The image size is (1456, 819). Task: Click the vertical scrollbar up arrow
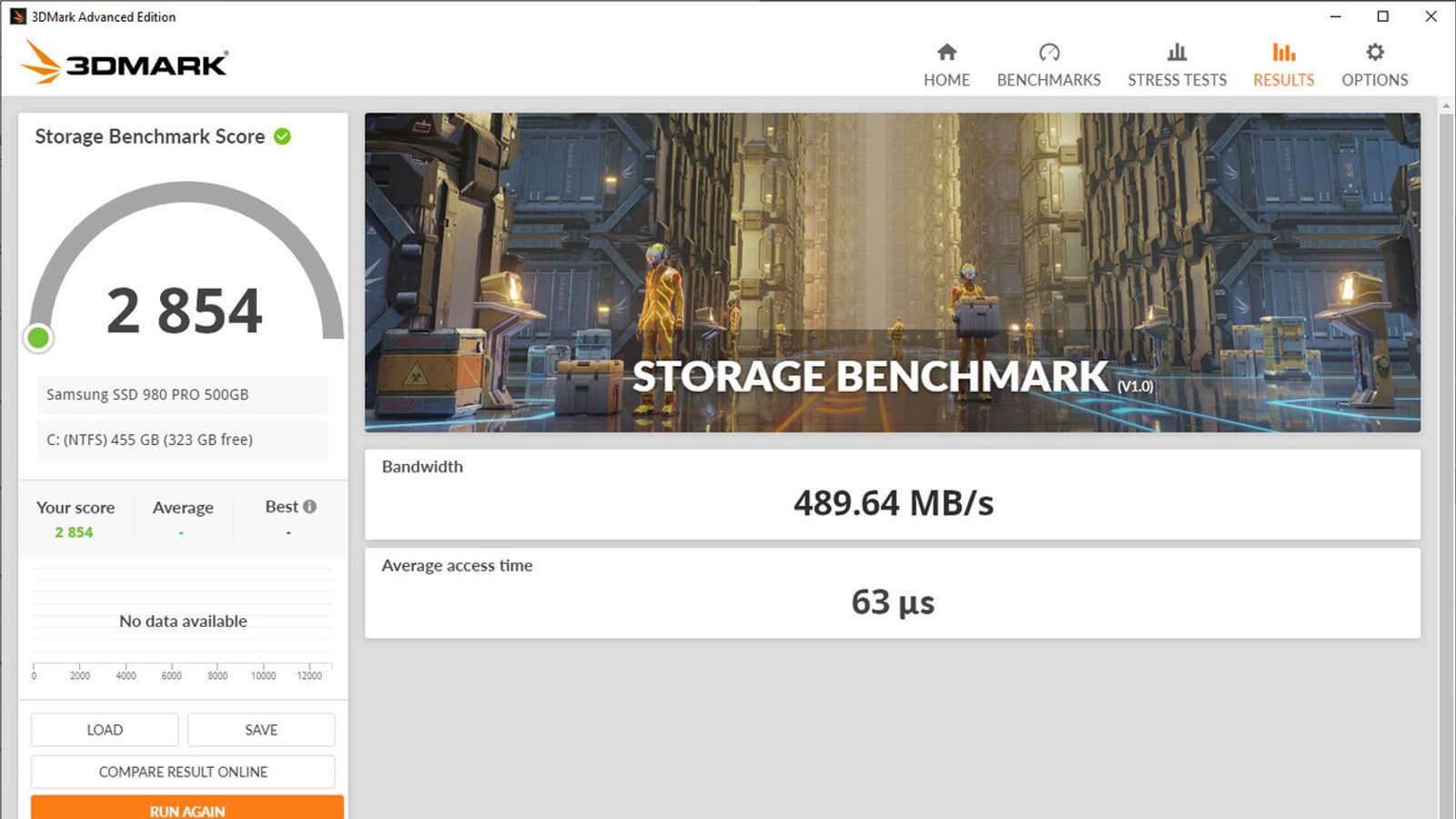pos(1447,106)
